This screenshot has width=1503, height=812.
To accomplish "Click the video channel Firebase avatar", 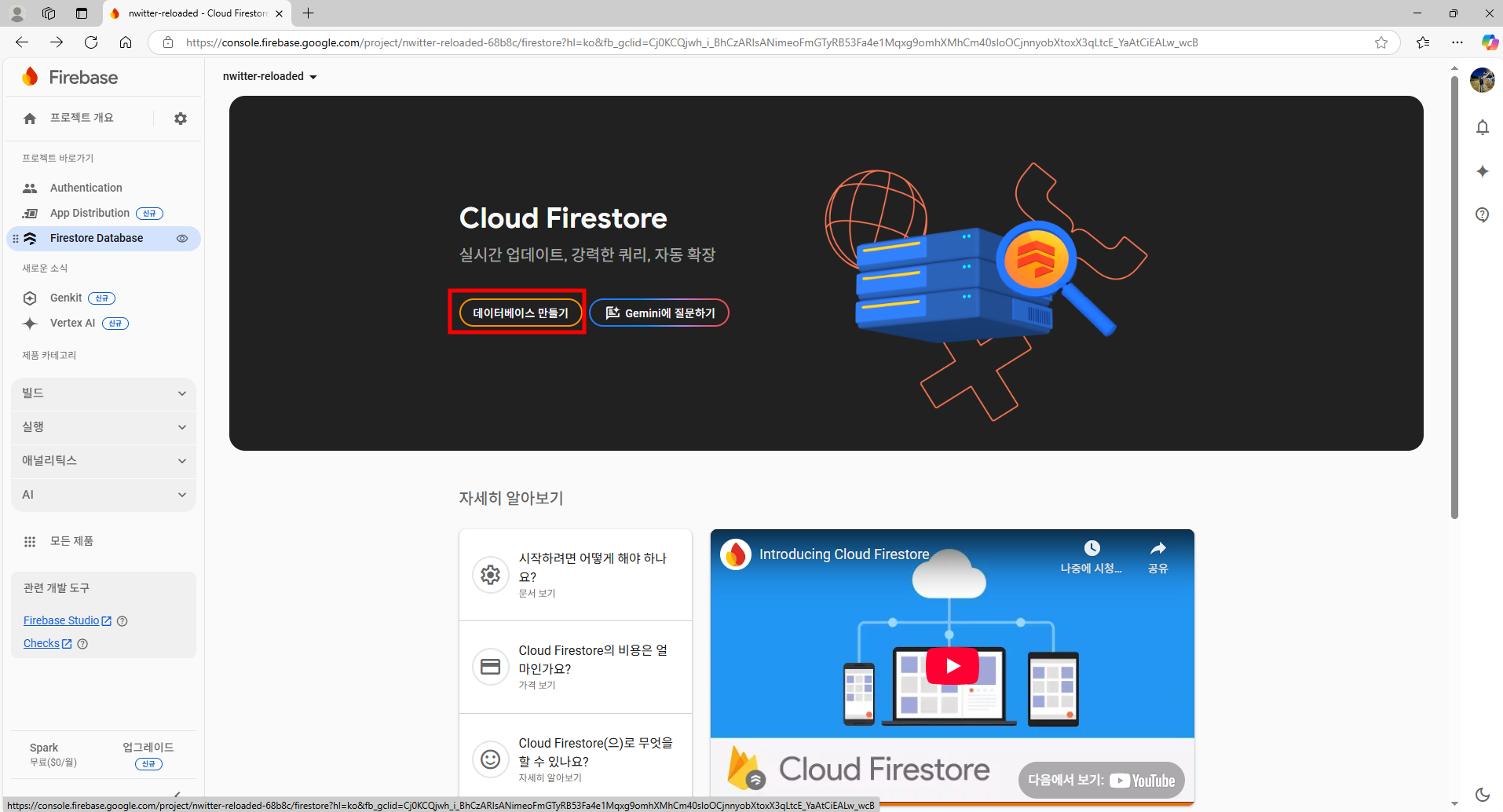I will (x=736, y=554).
